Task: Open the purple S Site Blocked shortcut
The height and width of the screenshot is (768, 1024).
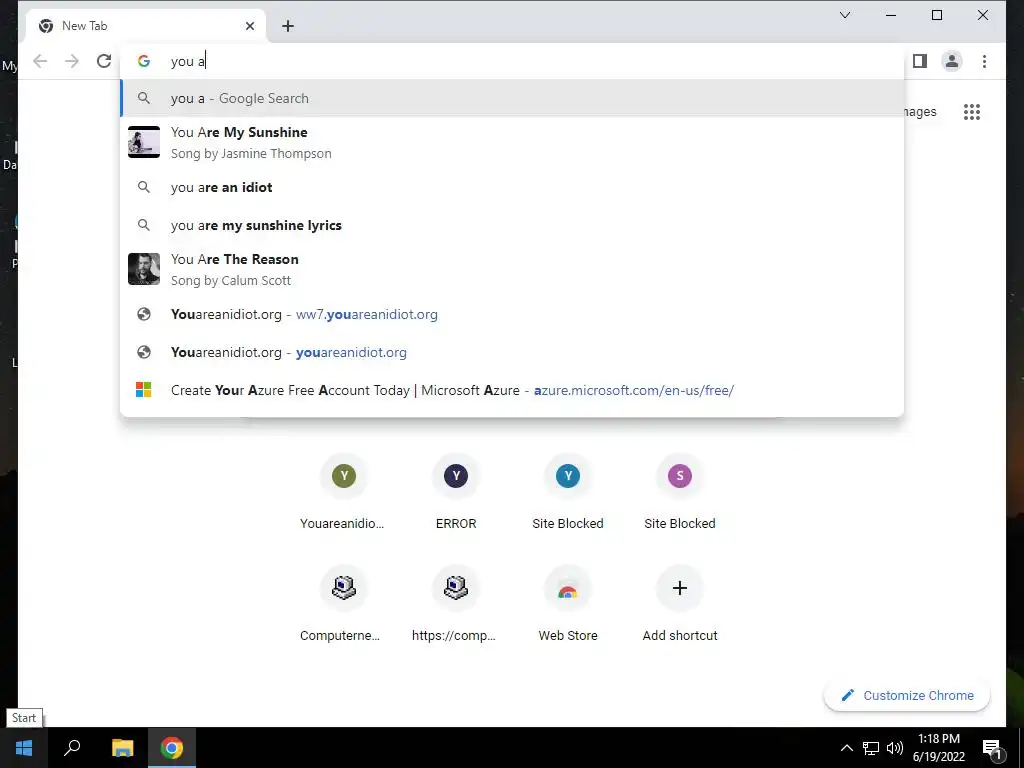Action: (x=680, y=492)
